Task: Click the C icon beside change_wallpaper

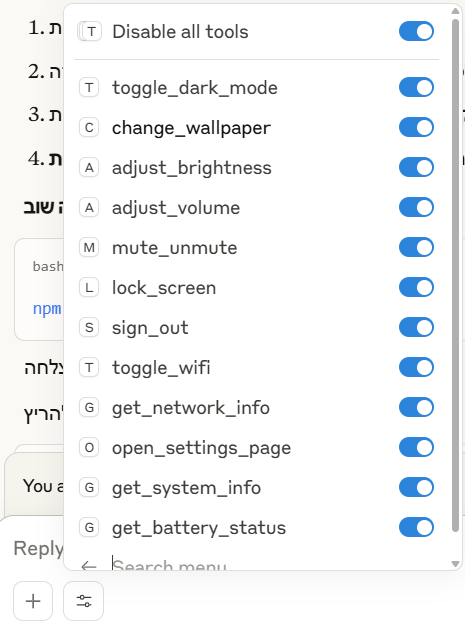Action: [89, 128]
